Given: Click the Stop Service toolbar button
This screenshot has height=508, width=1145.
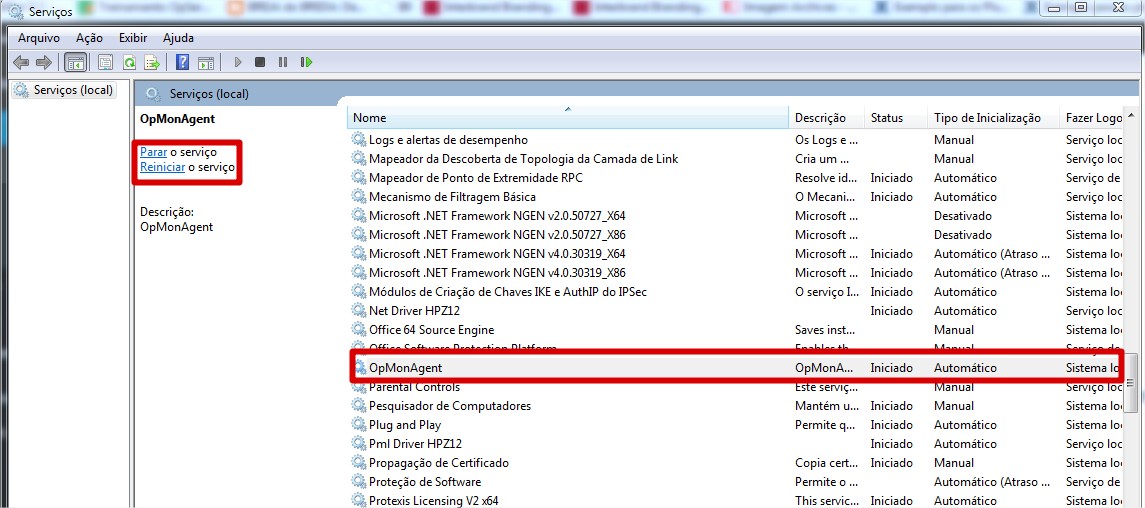Looking at the screenshot, I should pyautogui.click(x=260, y=62).
